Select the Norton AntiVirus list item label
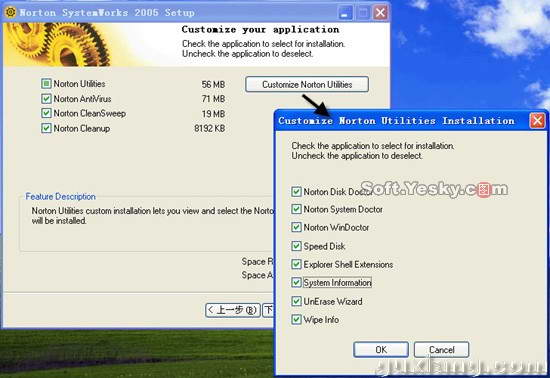 click(x=82, y=99)
